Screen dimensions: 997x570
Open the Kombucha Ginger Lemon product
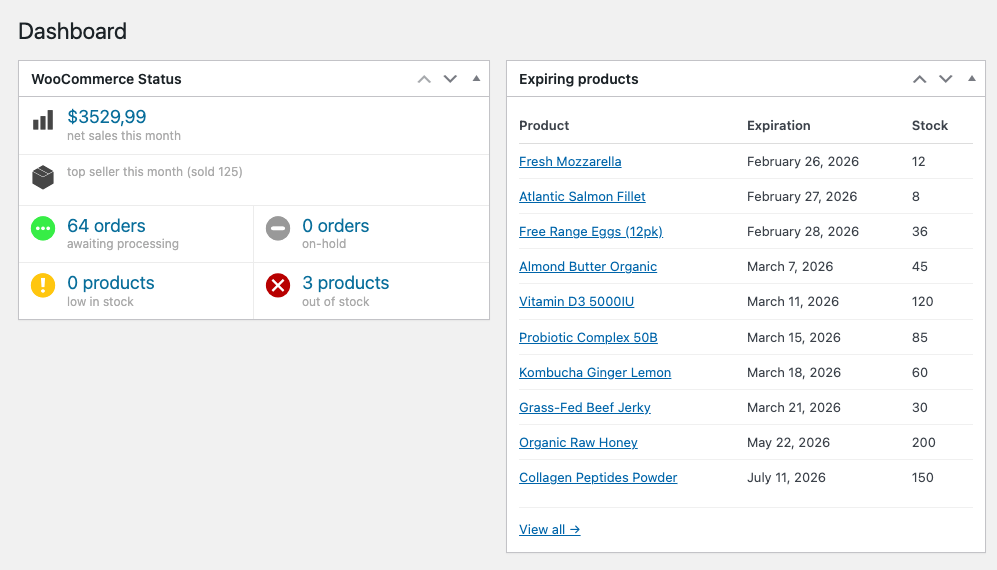(595, 373)
